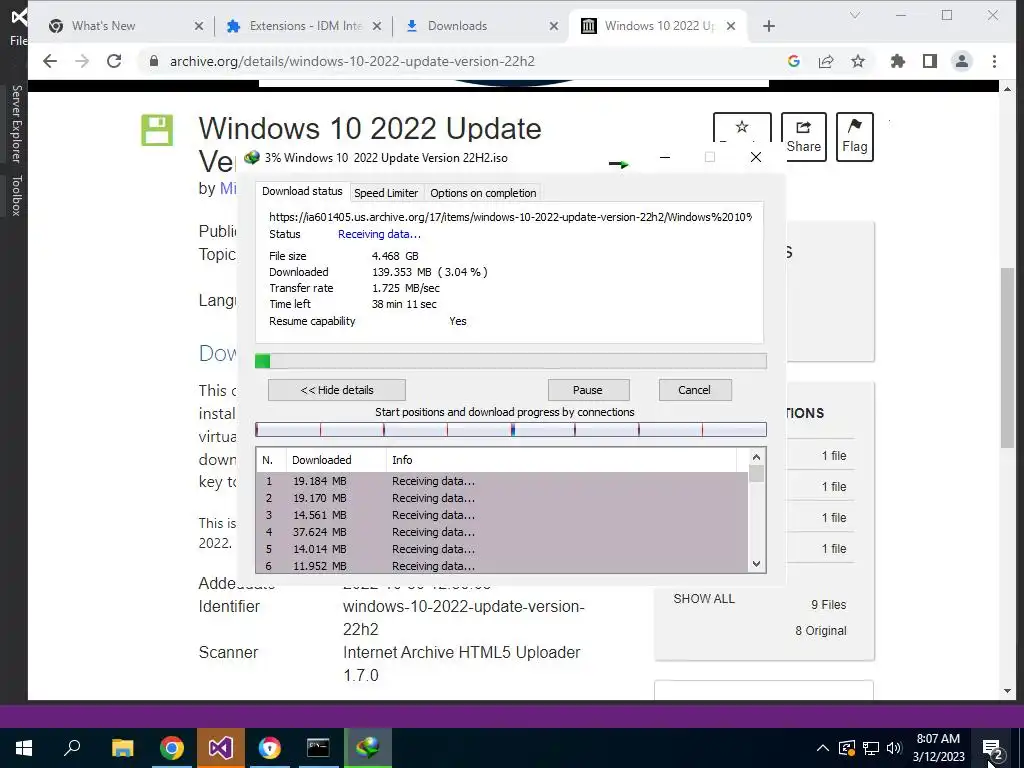Viewport: 1024px width, 768px height.
Task: Open Chrome three-dot menu
Action: point(994,61)
